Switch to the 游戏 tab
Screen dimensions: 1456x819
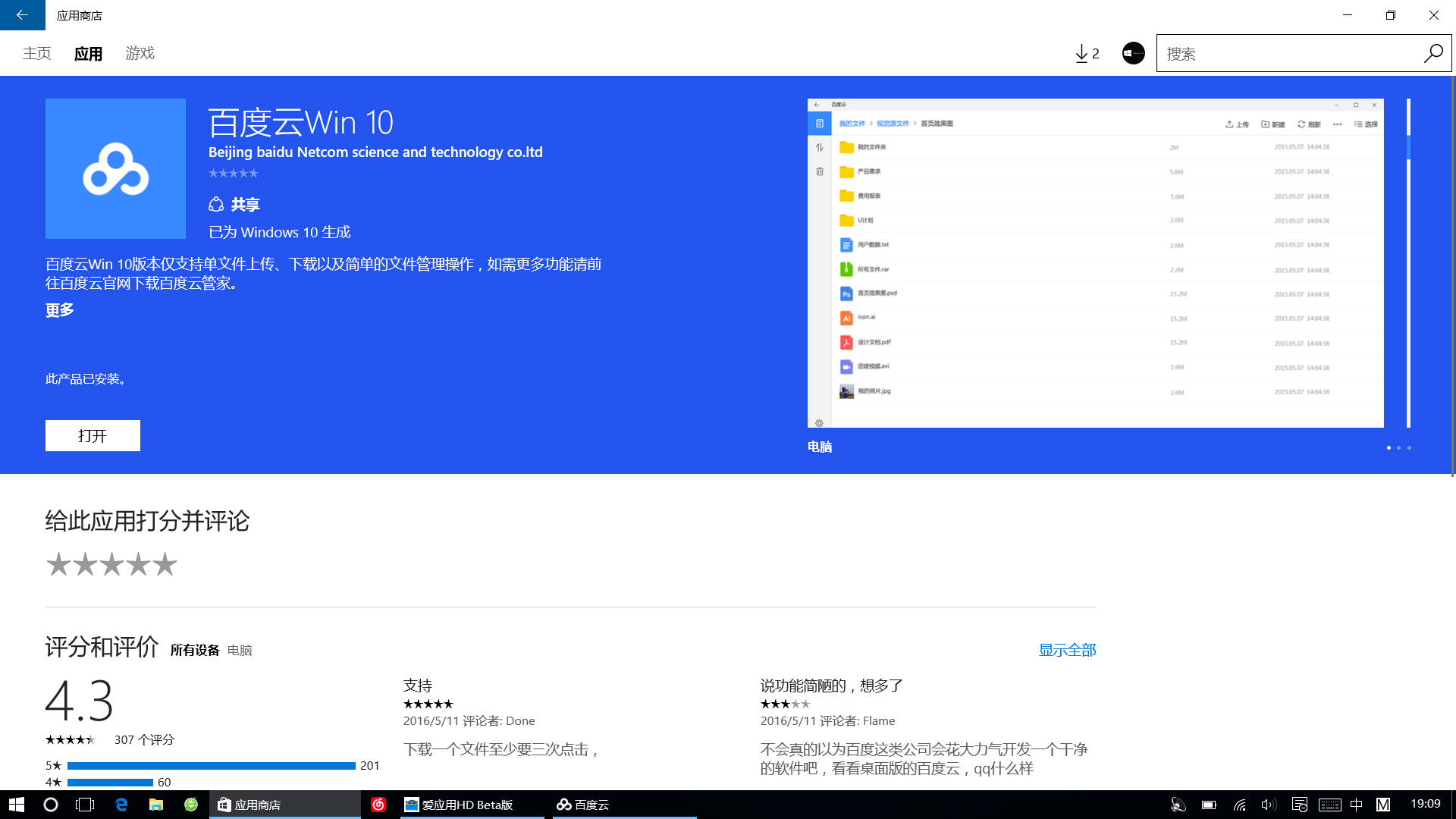tap(140, 53)
